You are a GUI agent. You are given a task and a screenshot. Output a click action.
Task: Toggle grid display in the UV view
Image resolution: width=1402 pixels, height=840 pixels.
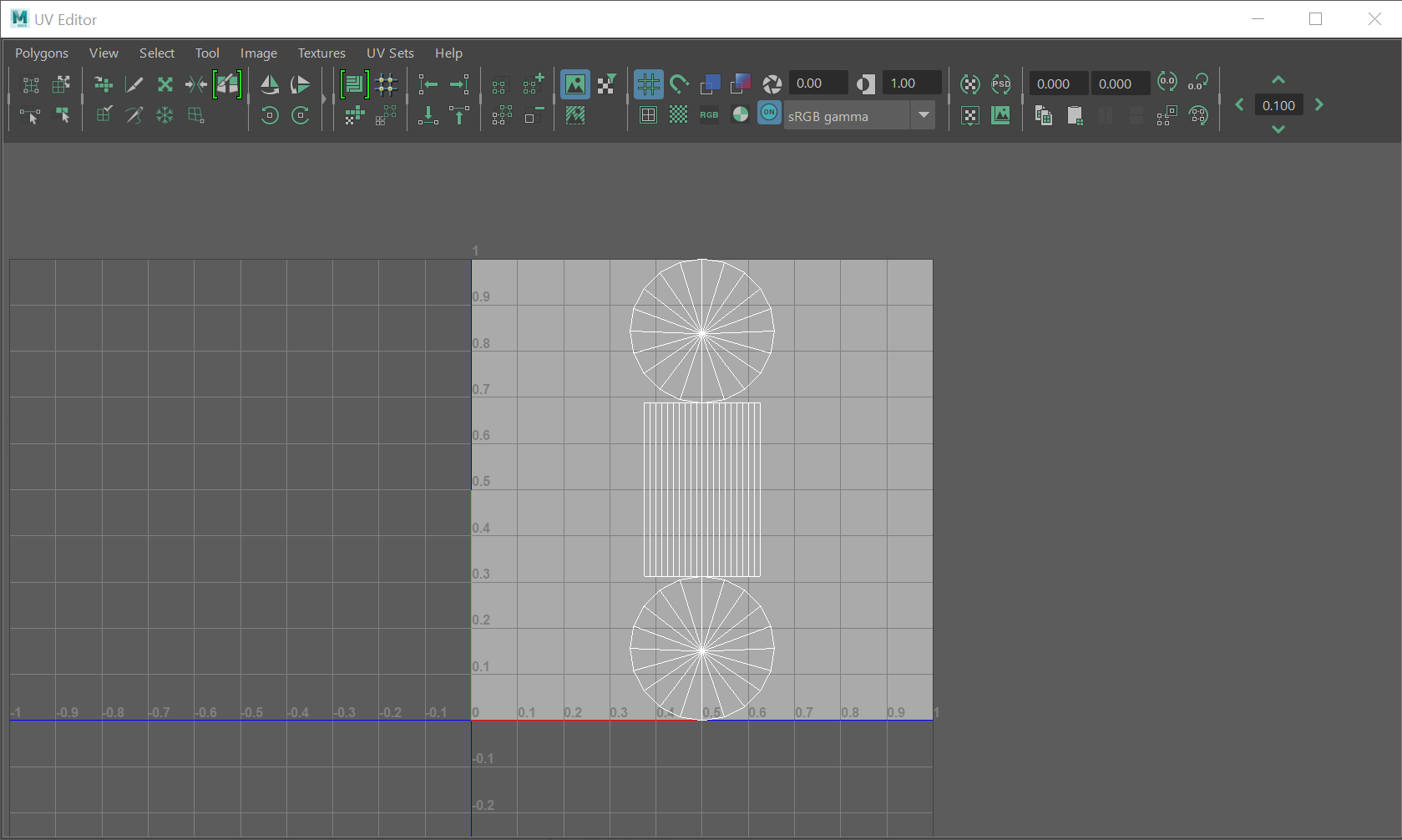648,83
